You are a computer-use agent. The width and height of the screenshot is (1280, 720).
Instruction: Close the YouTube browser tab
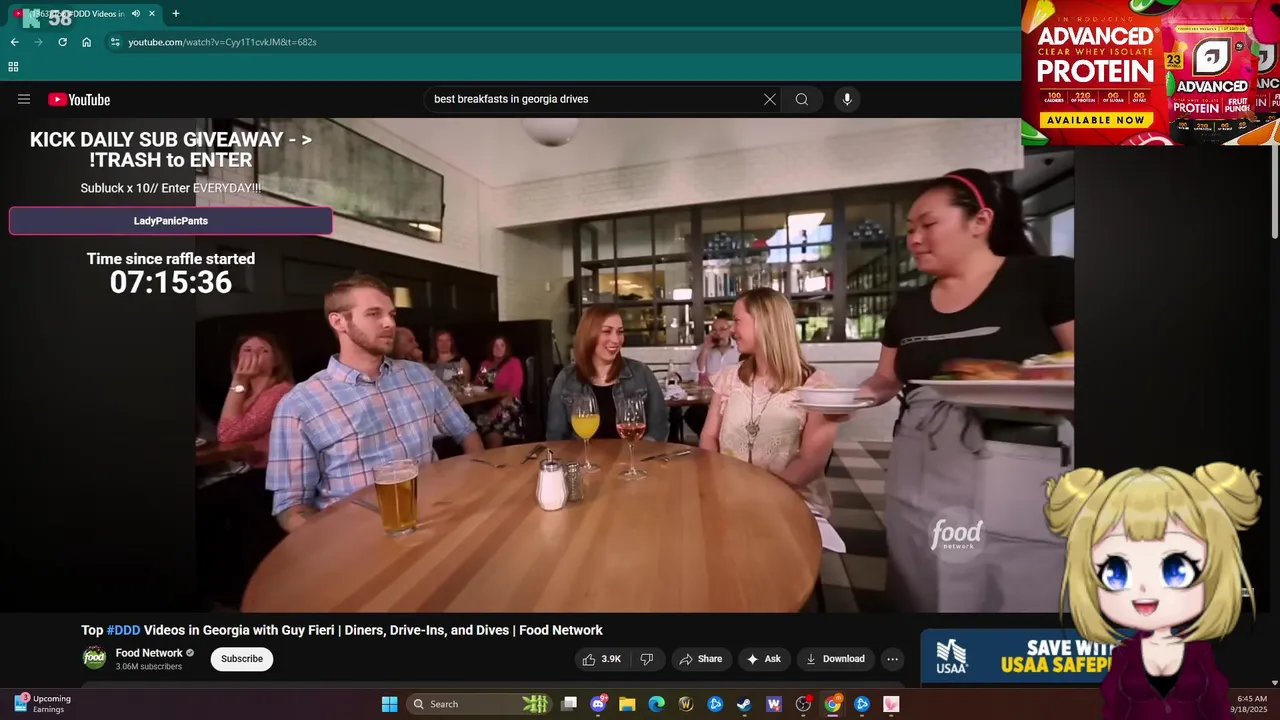[152, 14]
